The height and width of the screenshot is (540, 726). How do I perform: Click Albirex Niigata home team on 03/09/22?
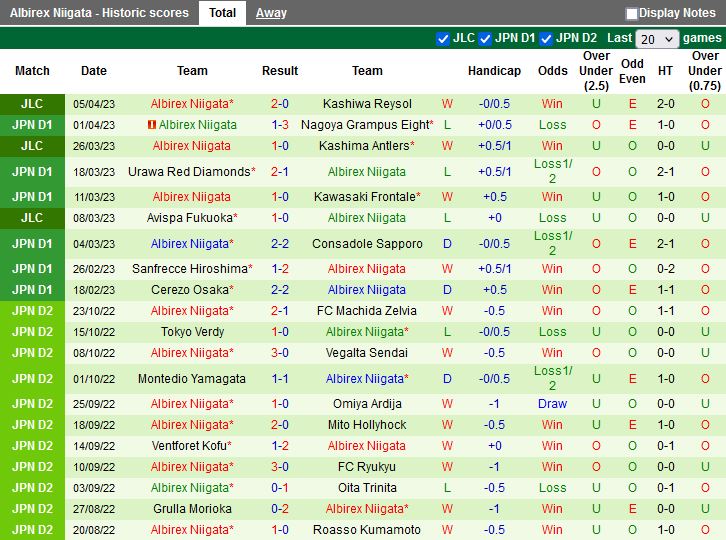click(192, 488)
